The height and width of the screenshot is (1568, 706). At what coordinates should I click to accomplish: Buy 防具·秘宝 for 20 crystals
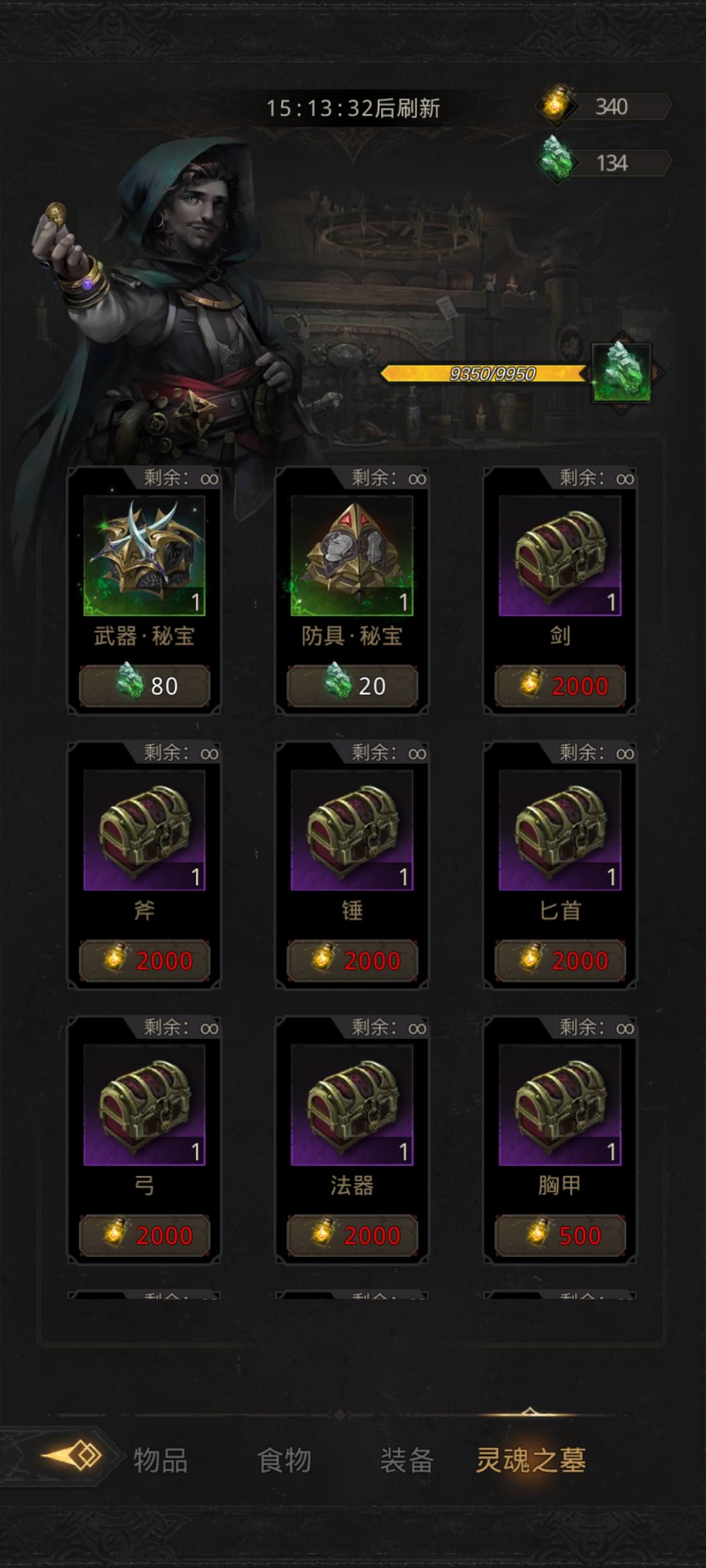tap(352, 686)
